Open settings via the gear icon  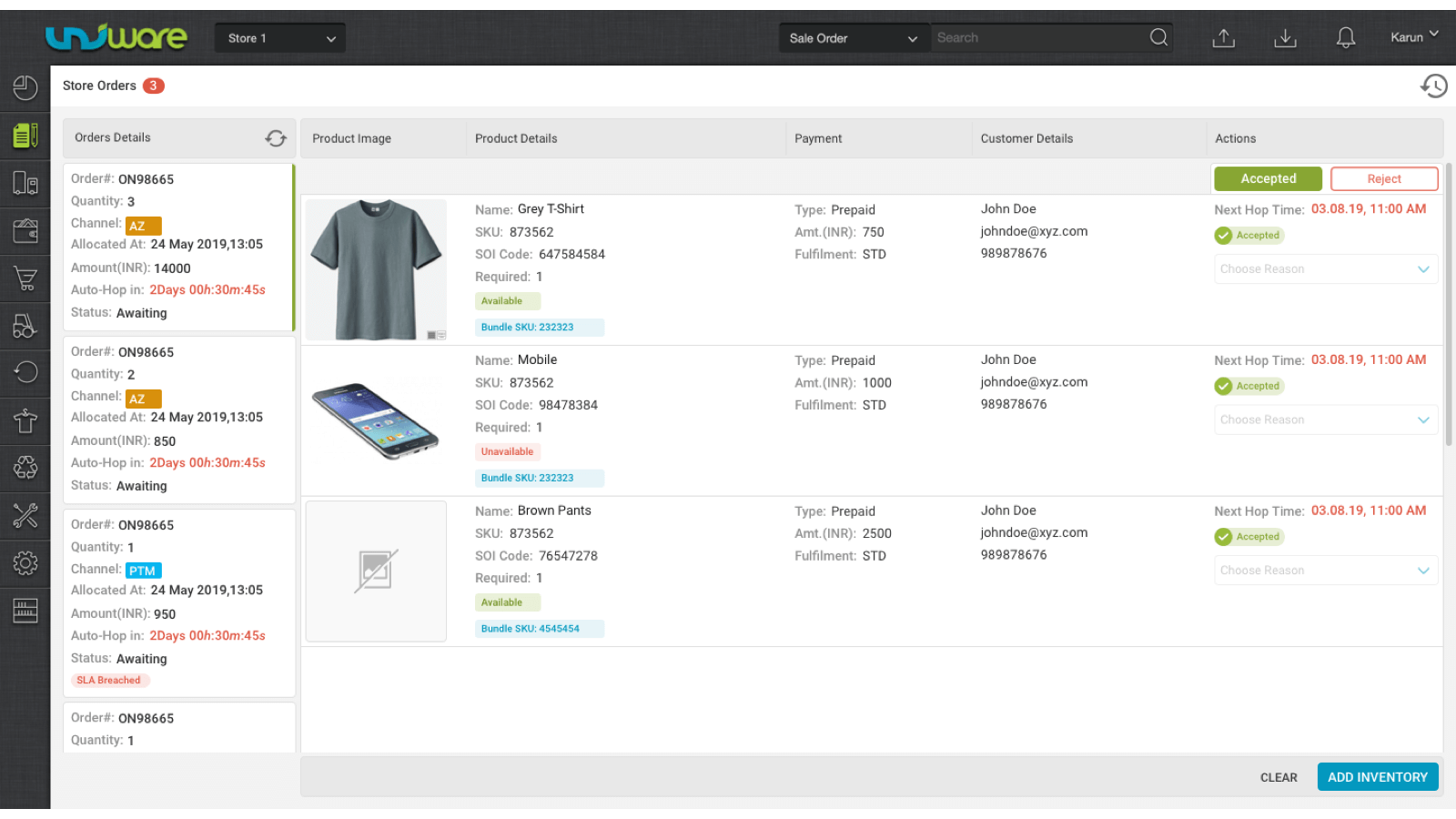[x=25, y=563]
